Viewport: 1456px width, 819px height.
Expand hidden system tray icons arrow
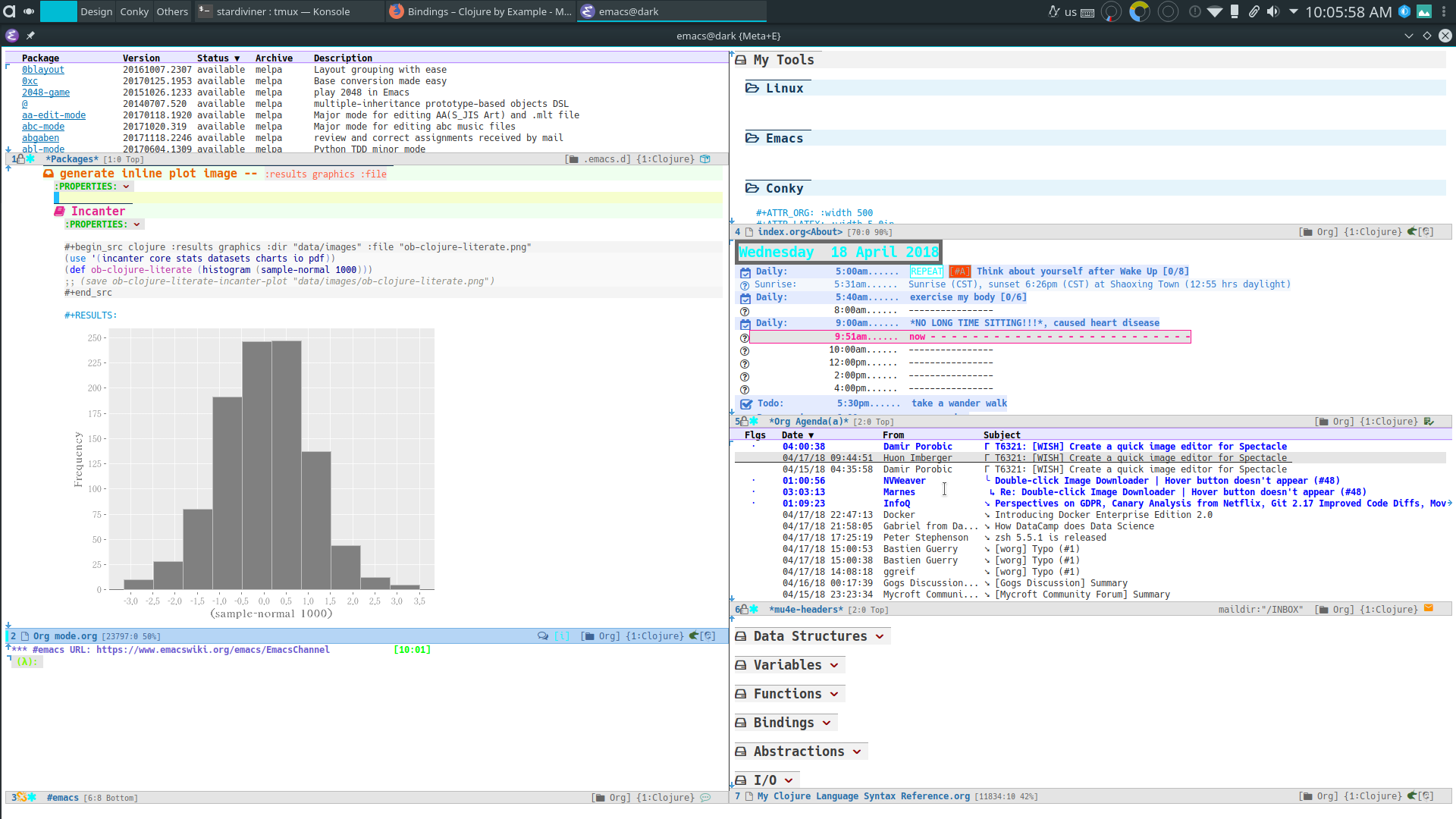click(1293, 11)
